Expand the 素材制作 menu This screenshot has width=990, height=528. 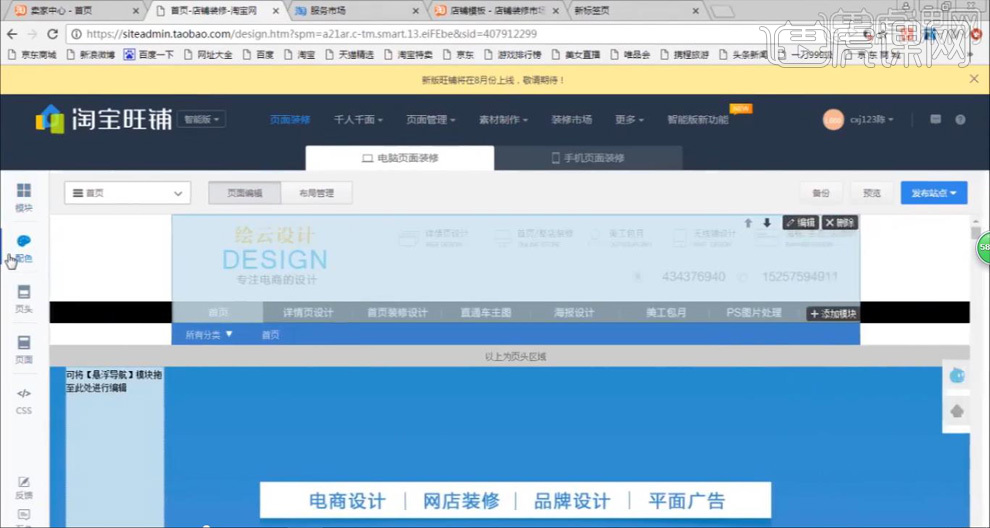[x=503, y=119]
